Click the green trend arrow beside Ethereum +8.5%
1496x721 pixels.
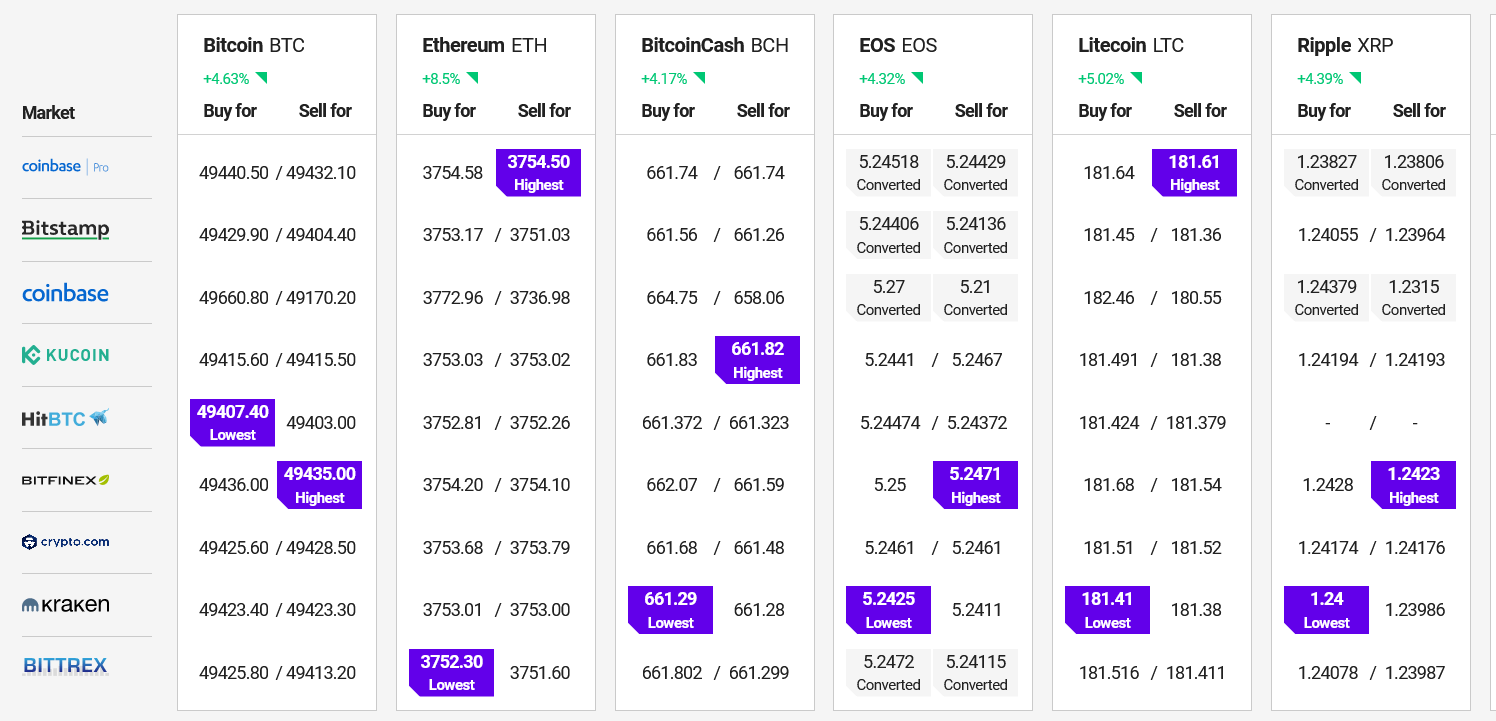[472, 78]
